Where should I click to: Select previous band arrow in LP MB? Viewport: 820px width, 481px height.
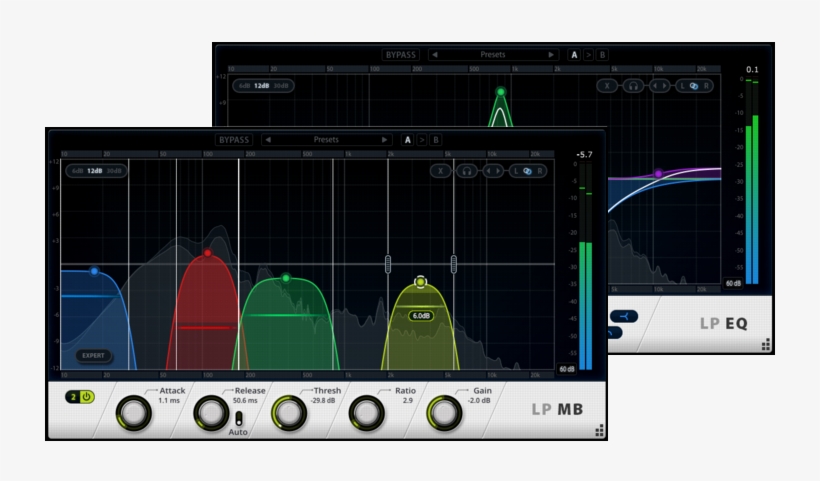click(x=488, y=171)
